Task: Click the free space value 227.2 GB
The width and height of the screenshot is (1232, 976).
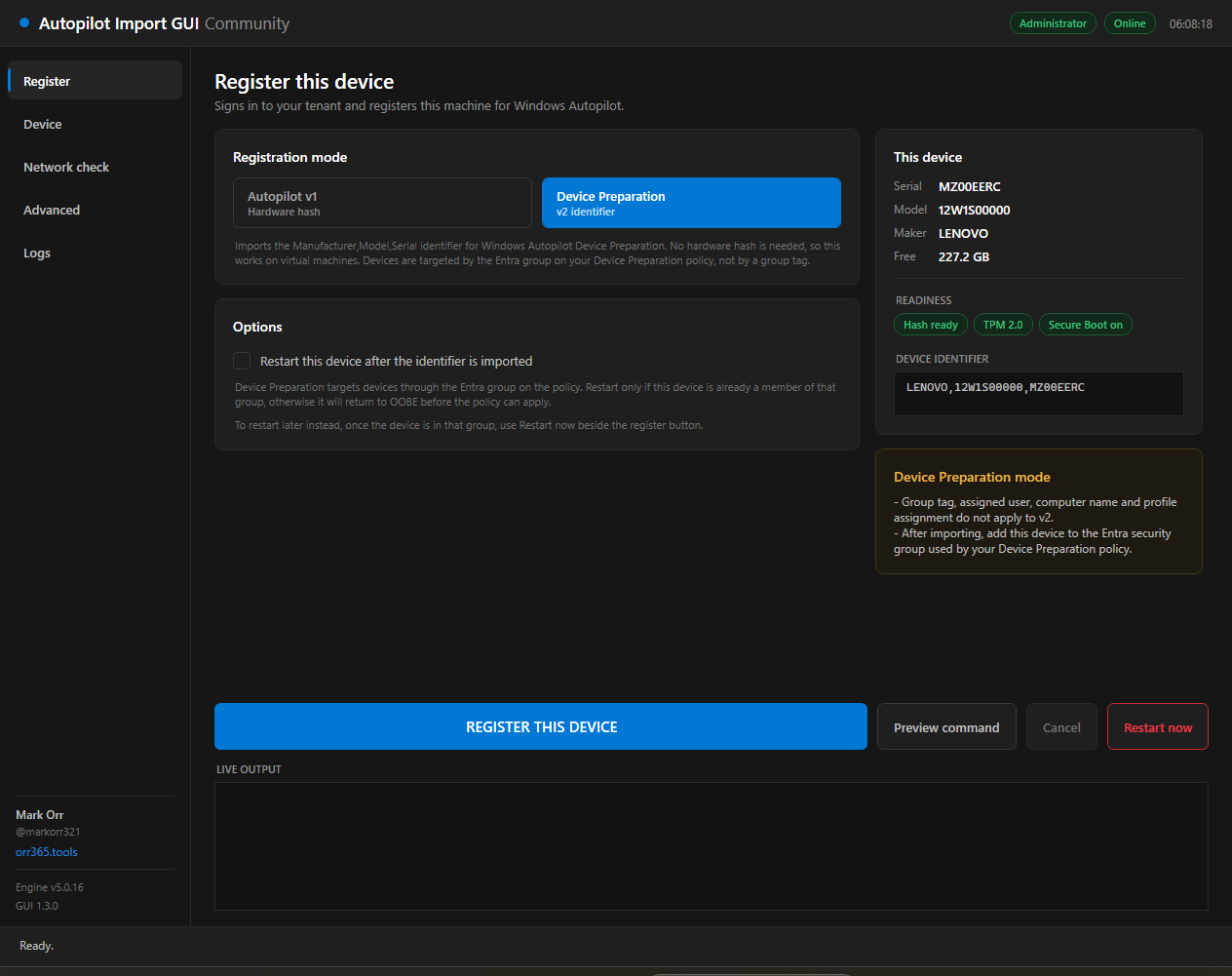Action: point(964,256)
